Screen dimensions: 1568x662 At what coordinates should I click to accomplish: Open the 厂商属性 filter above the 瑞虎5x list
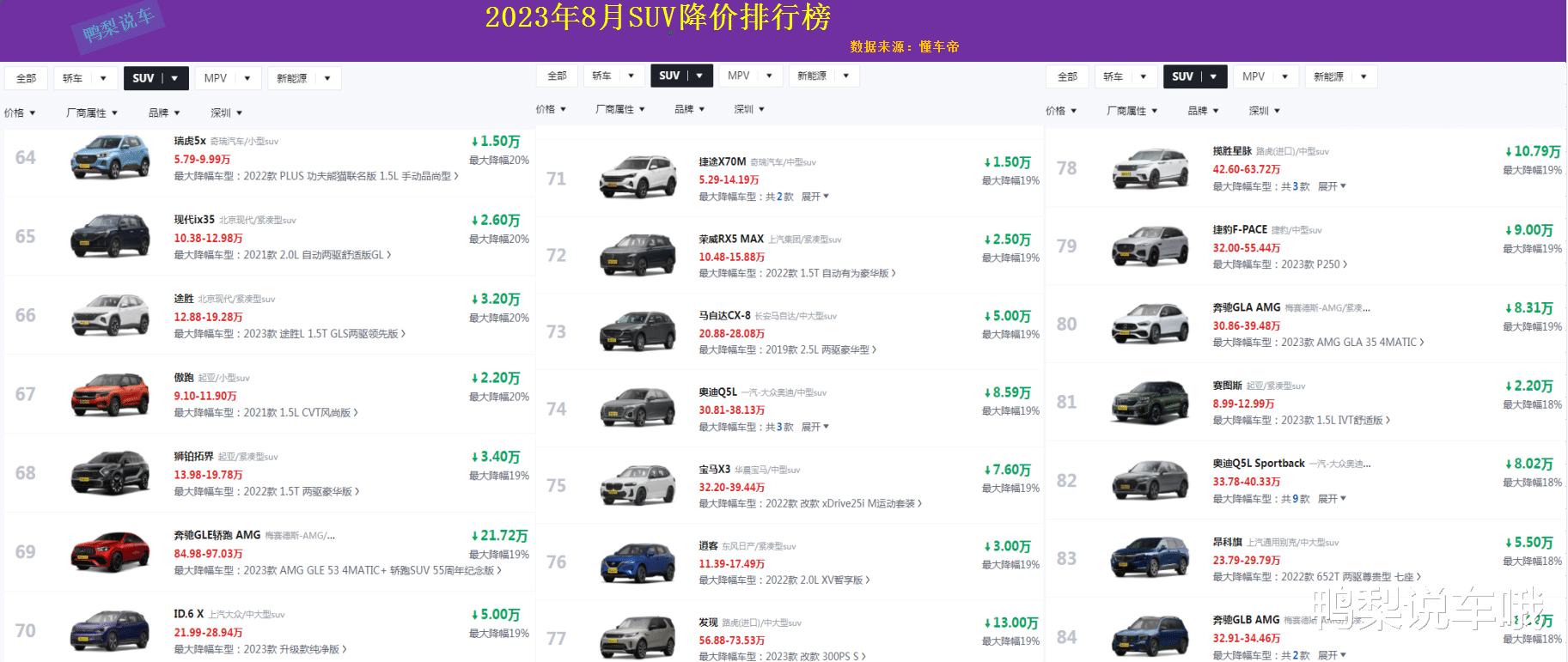point(92,112)
